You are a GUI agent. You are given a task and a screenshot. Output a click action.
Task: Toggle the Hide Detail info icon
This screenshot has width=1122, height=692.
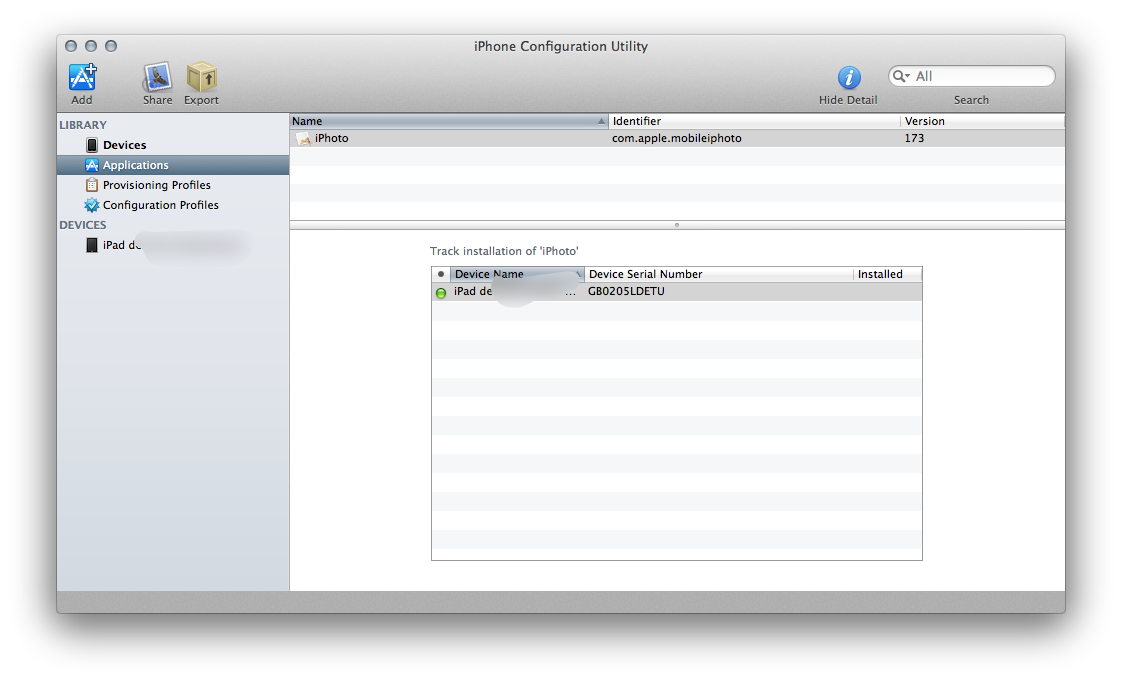[848, 78]
